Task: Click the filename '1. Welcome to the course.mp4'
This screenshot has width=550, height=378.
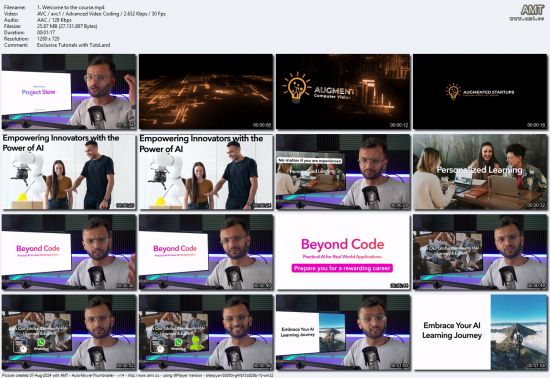Action: point(71,7)
